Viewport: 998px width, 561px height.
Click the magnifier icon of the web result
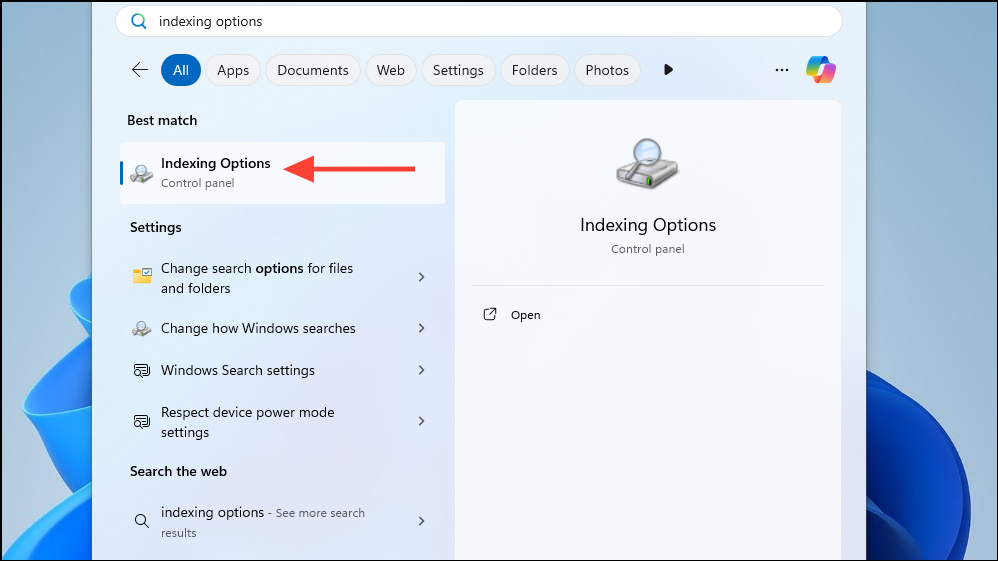(141, 521)
